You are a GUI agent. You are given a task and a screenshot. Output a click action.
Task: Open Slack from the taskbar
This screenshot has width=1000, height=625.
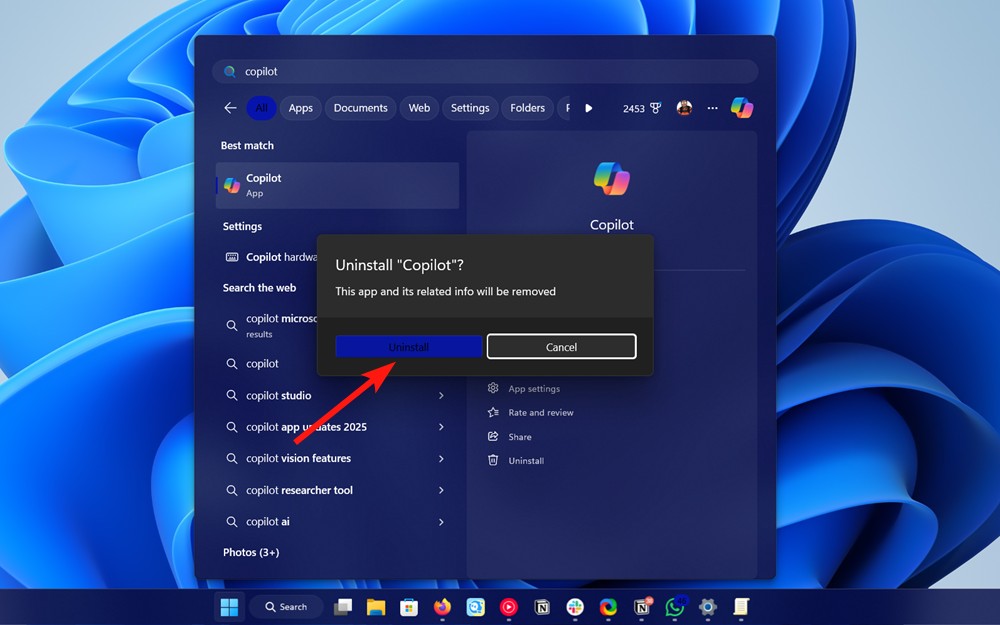coord(575,607)
